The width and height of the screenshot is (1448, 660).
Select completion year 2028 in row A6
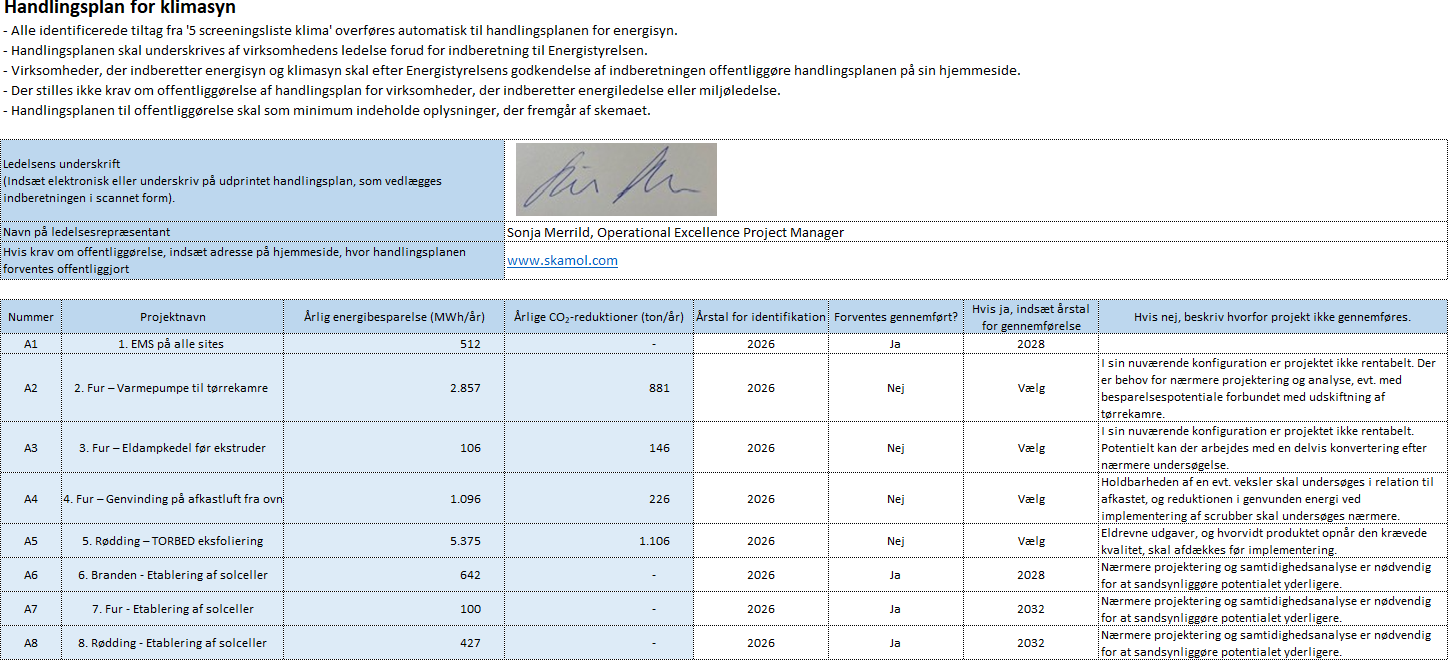point(1031,575)
